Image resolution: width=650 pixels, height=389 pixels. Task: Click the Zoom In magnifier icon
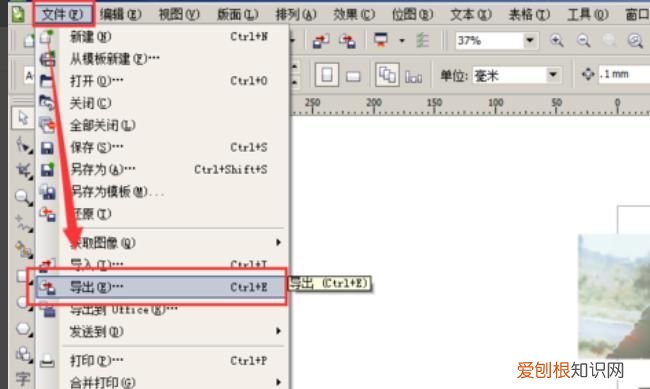pos(556,41)
